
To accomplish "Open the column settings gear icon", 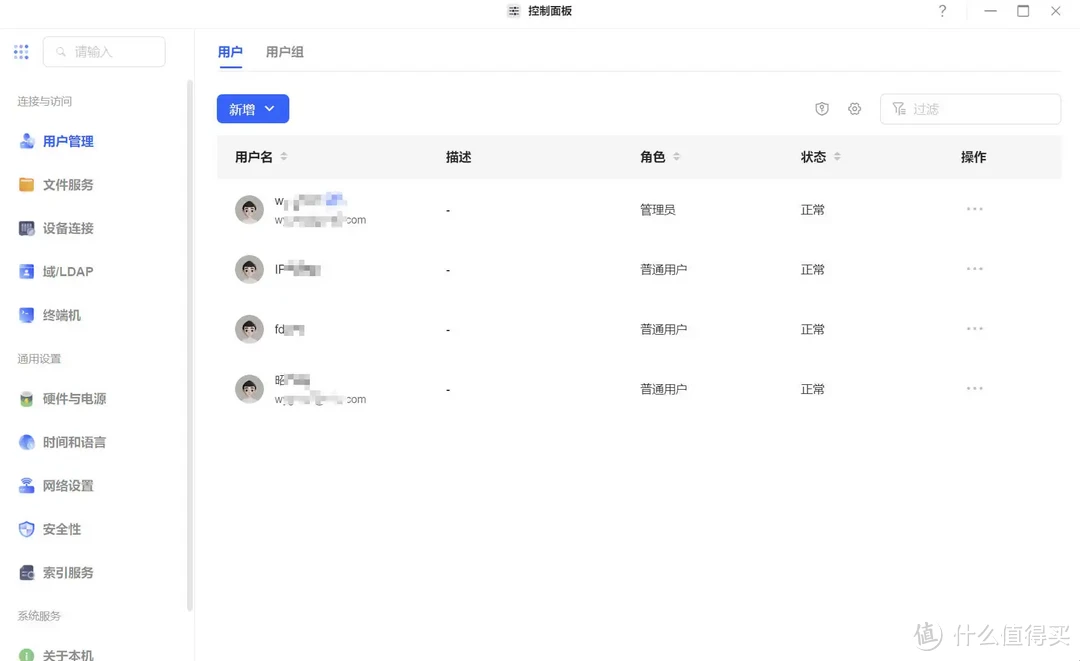I will 854,109.
